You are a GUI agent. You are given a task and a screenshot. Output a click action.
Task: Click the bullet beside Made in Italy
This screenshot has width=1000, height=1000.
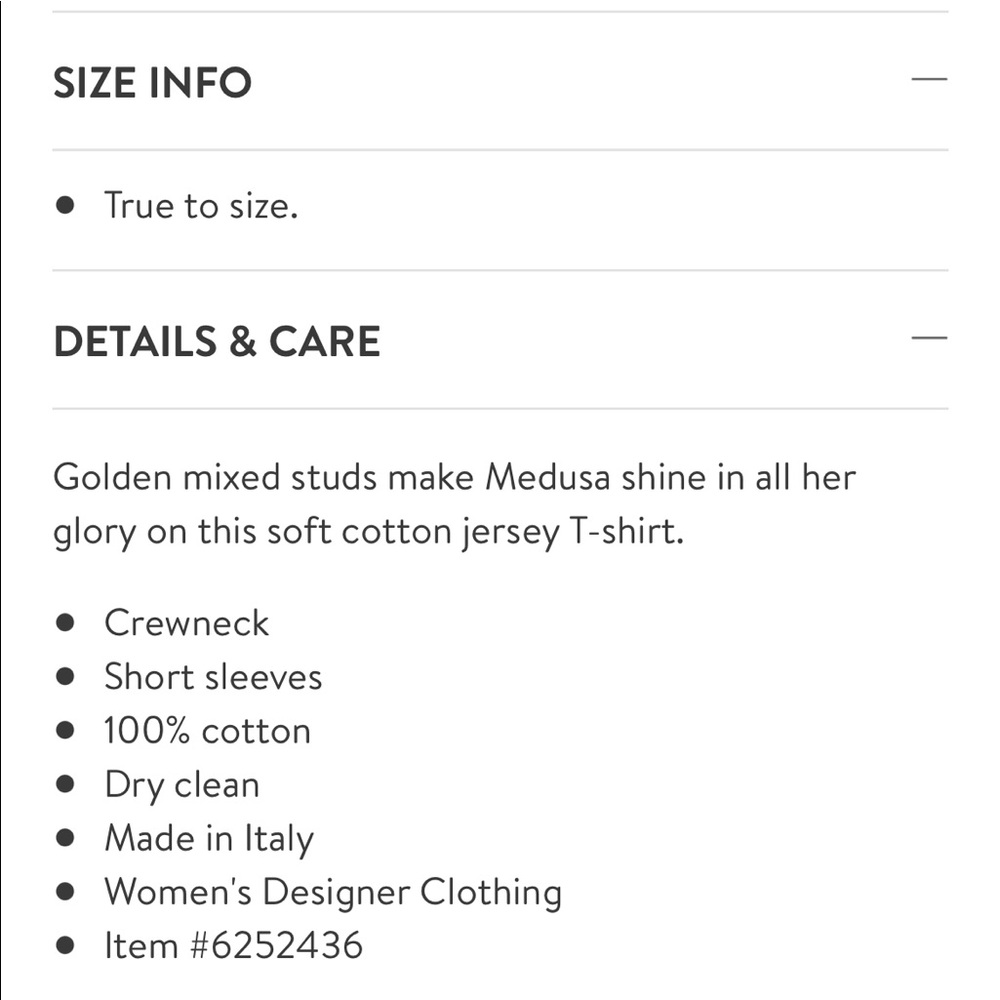coord(65,837)
